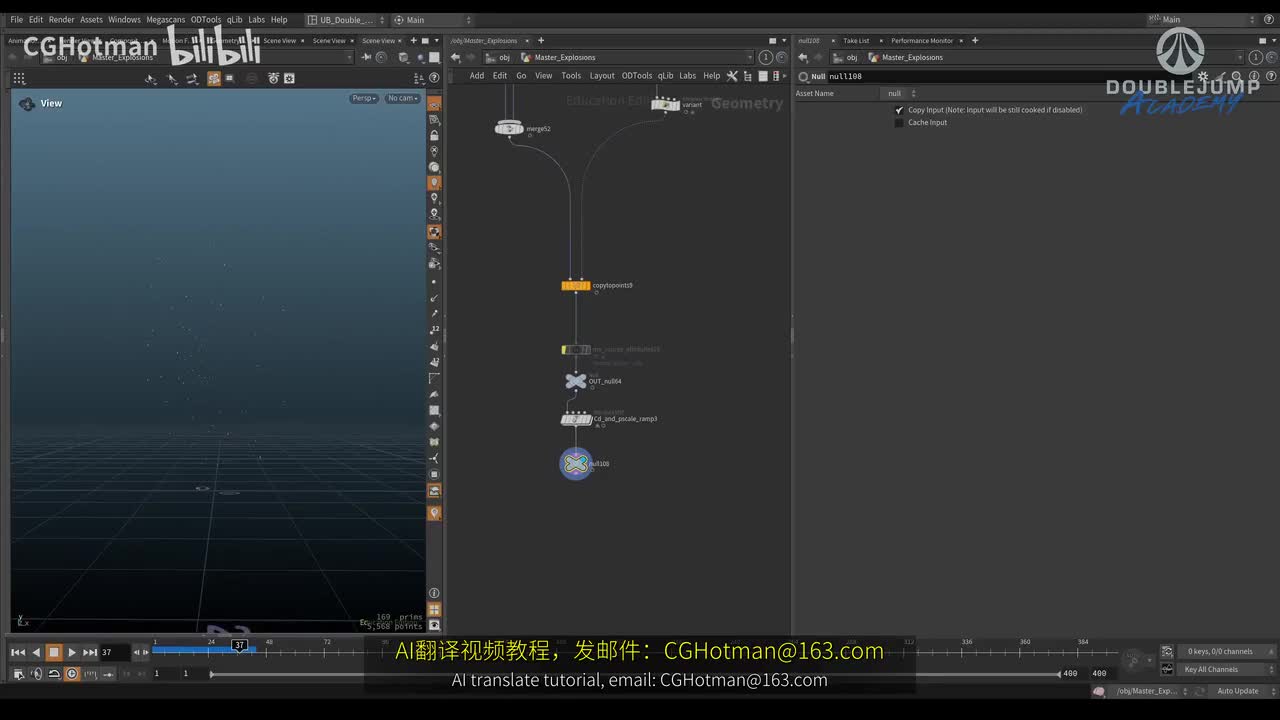
Task: Select the variant node
Action: pos(665,105)
